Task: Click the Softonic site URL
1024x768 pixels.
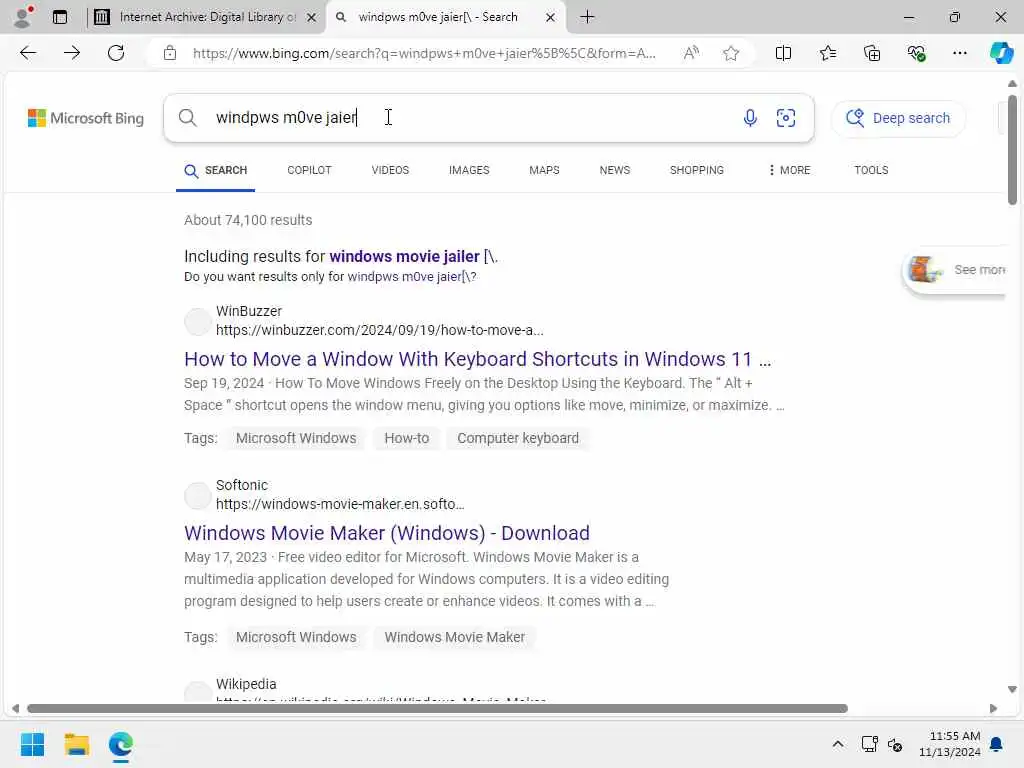Action: click(x=340, y=504)
